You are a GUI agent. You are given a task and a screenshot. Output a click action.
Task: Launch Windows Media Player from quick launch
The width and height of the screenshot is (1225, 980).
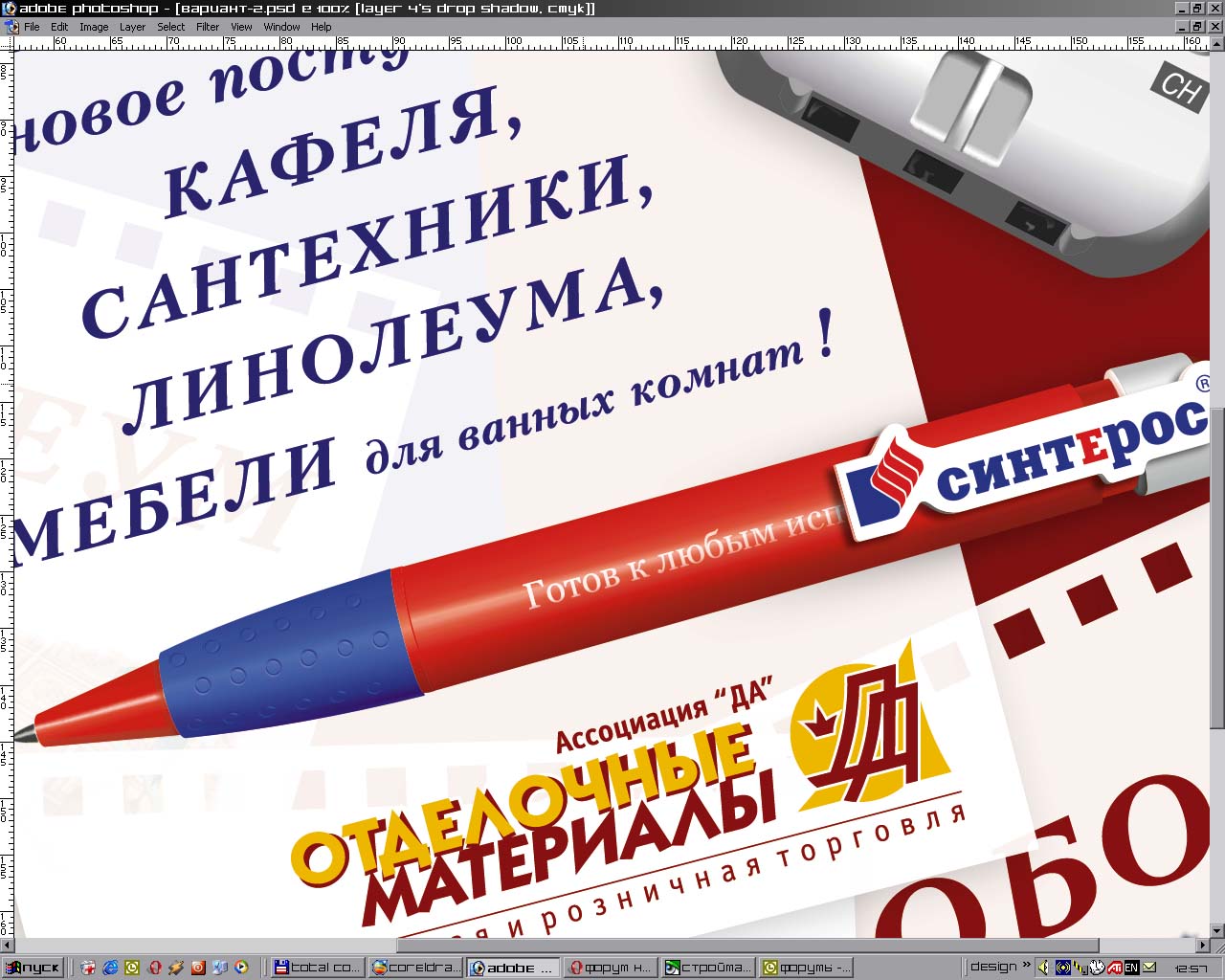(241, 968)
